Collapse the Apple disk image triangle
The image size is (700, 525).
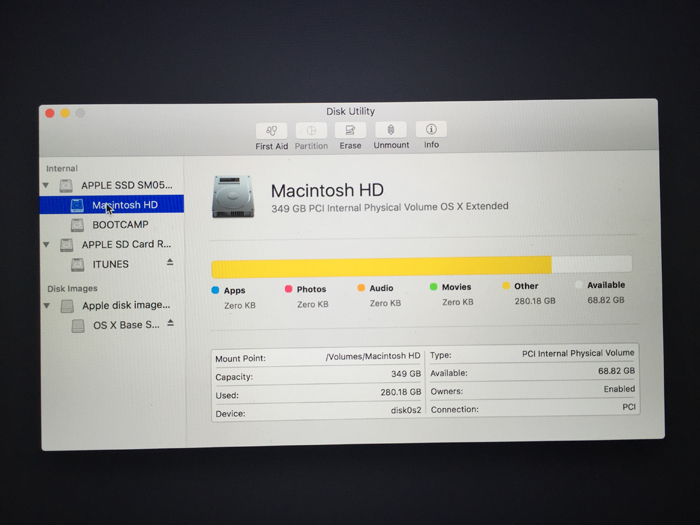pyautogui.click(x=46, y=306)
